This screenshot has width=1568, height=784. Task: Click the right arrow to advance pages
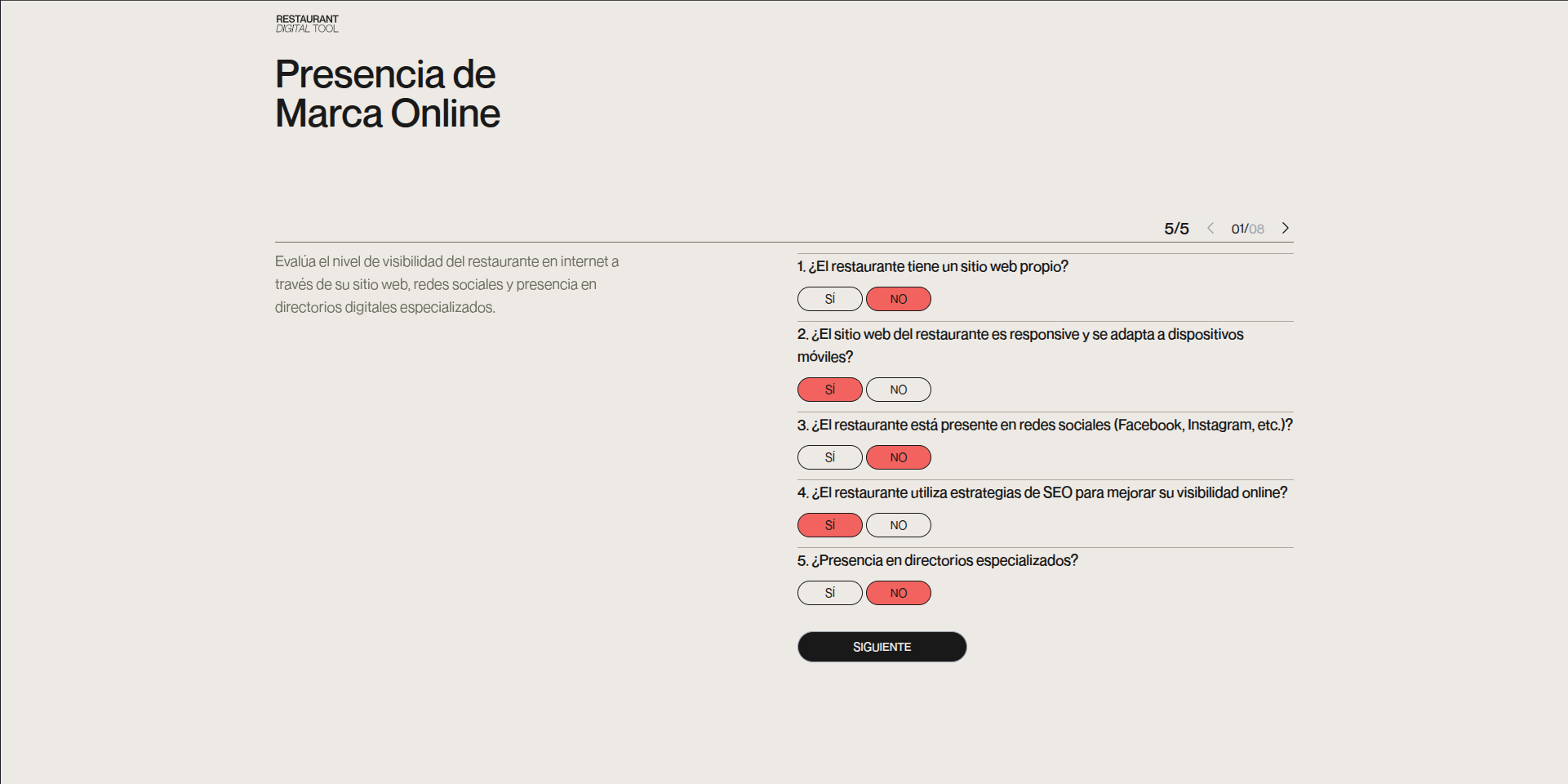pos(1285,229)
